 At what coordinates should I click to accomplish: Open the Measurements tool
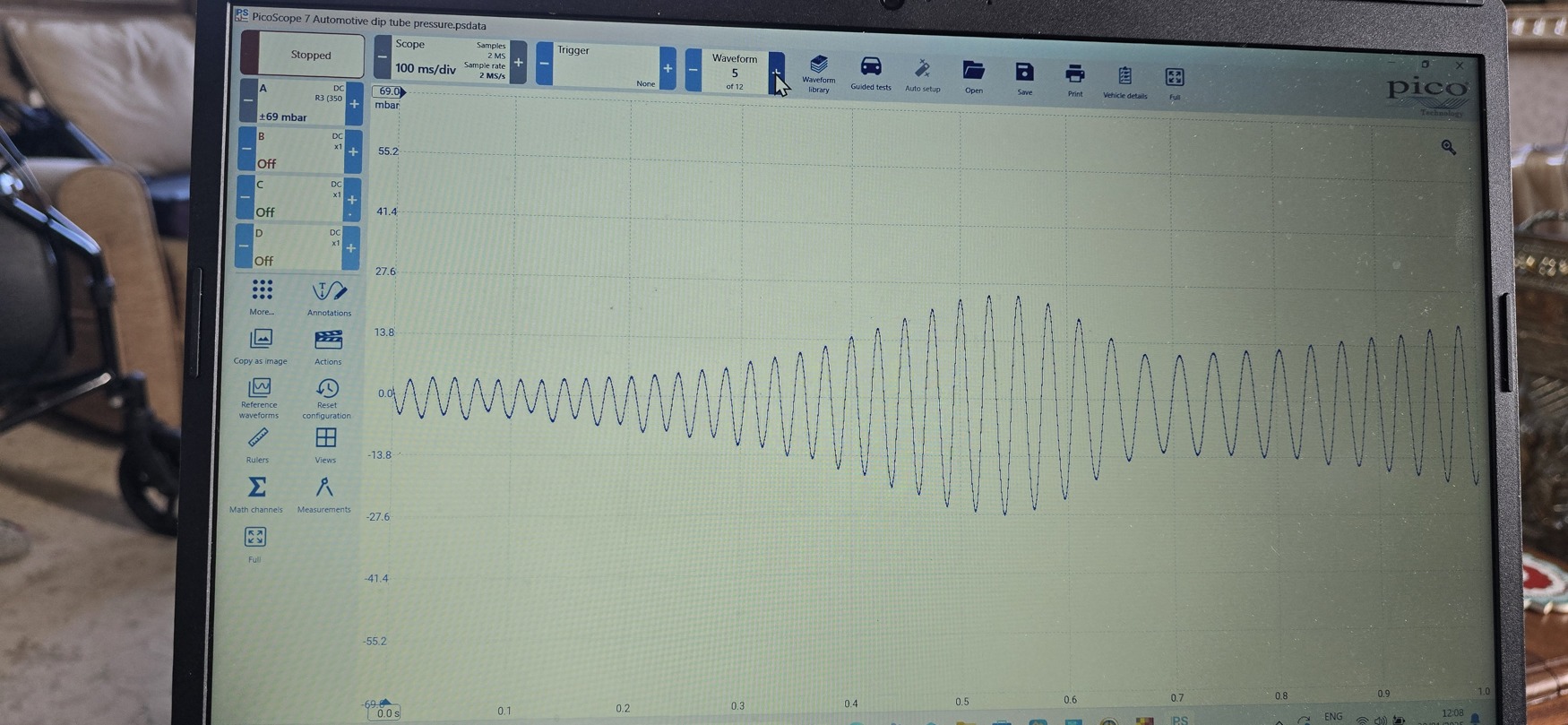point(323,495)
